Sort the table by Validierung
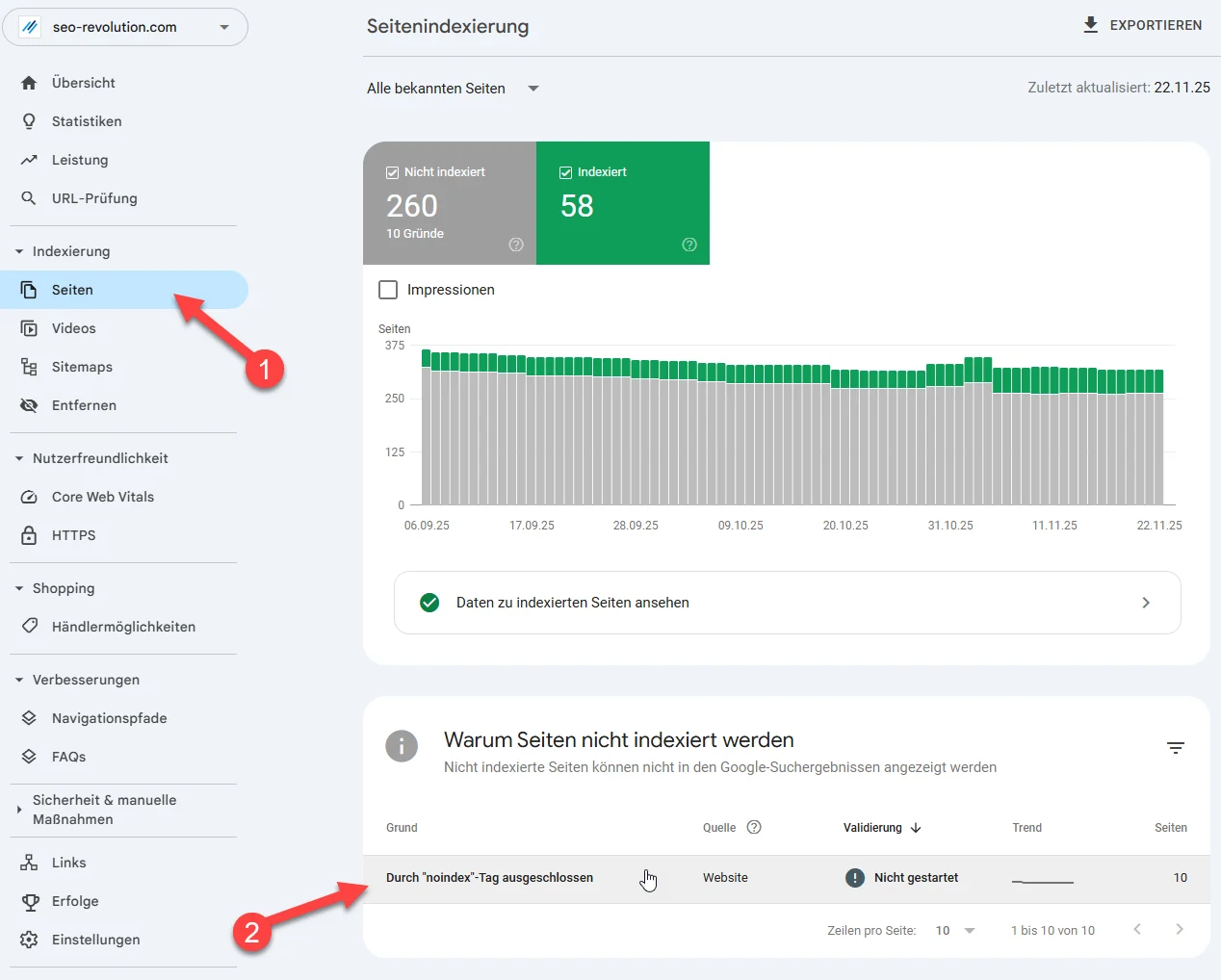Image resolution: width=1221 pixels, height=980 pixels. coord(882,828)
